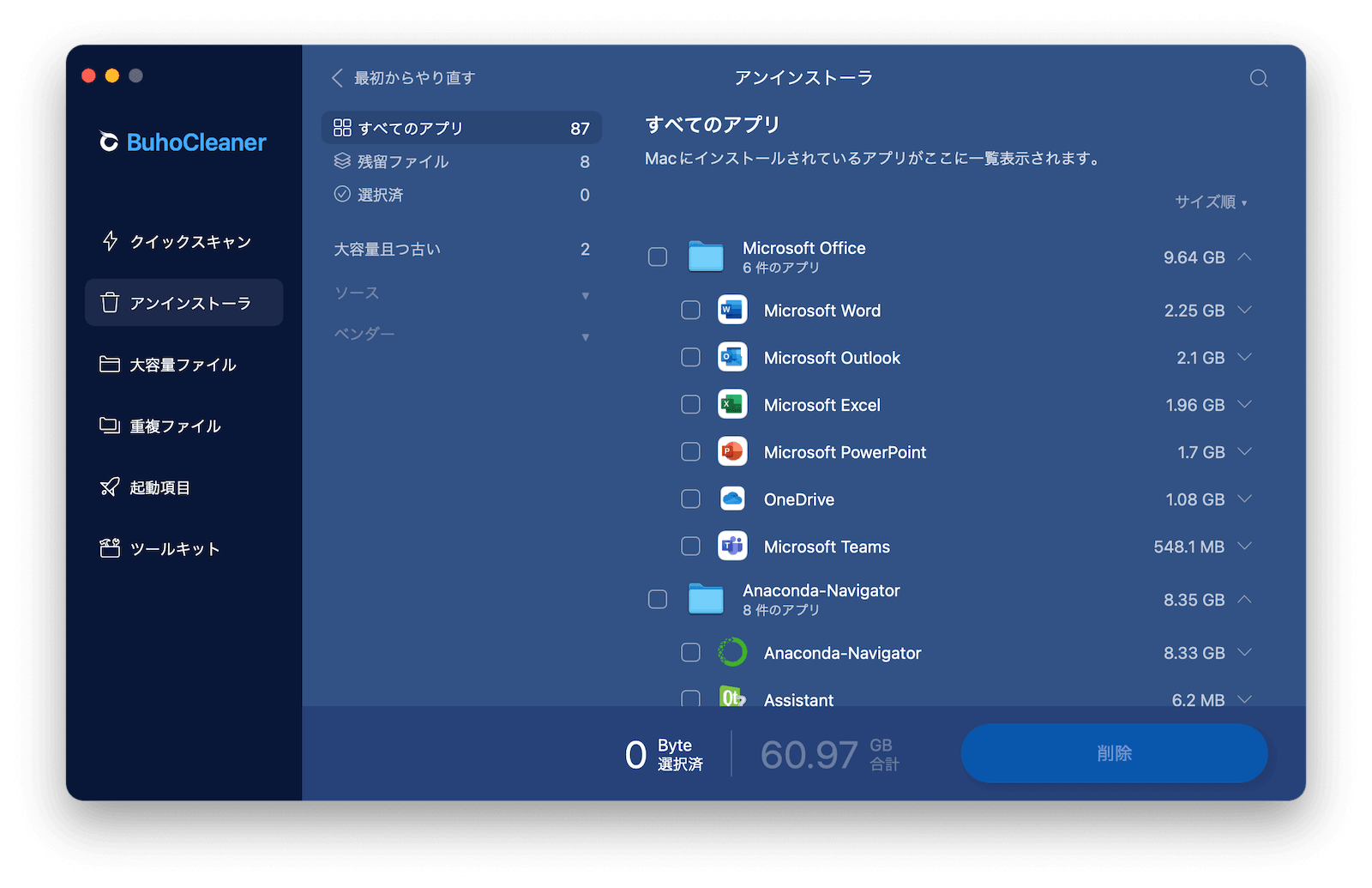The image size is (1372, 888).
Task: Click the search magnifier icon
Action: tap(1258, 78)
